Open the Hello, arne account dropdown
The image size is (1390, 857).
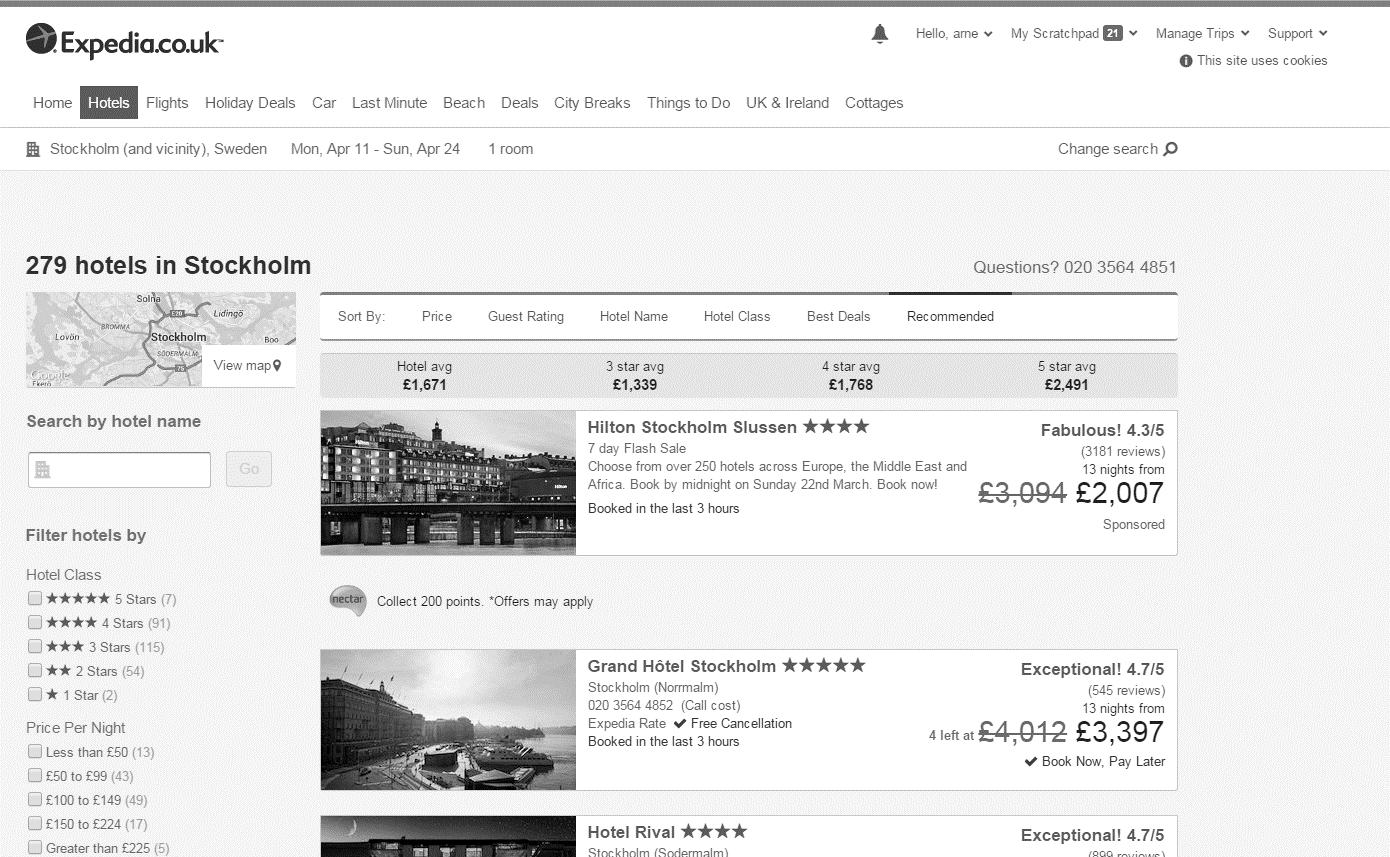954,33
